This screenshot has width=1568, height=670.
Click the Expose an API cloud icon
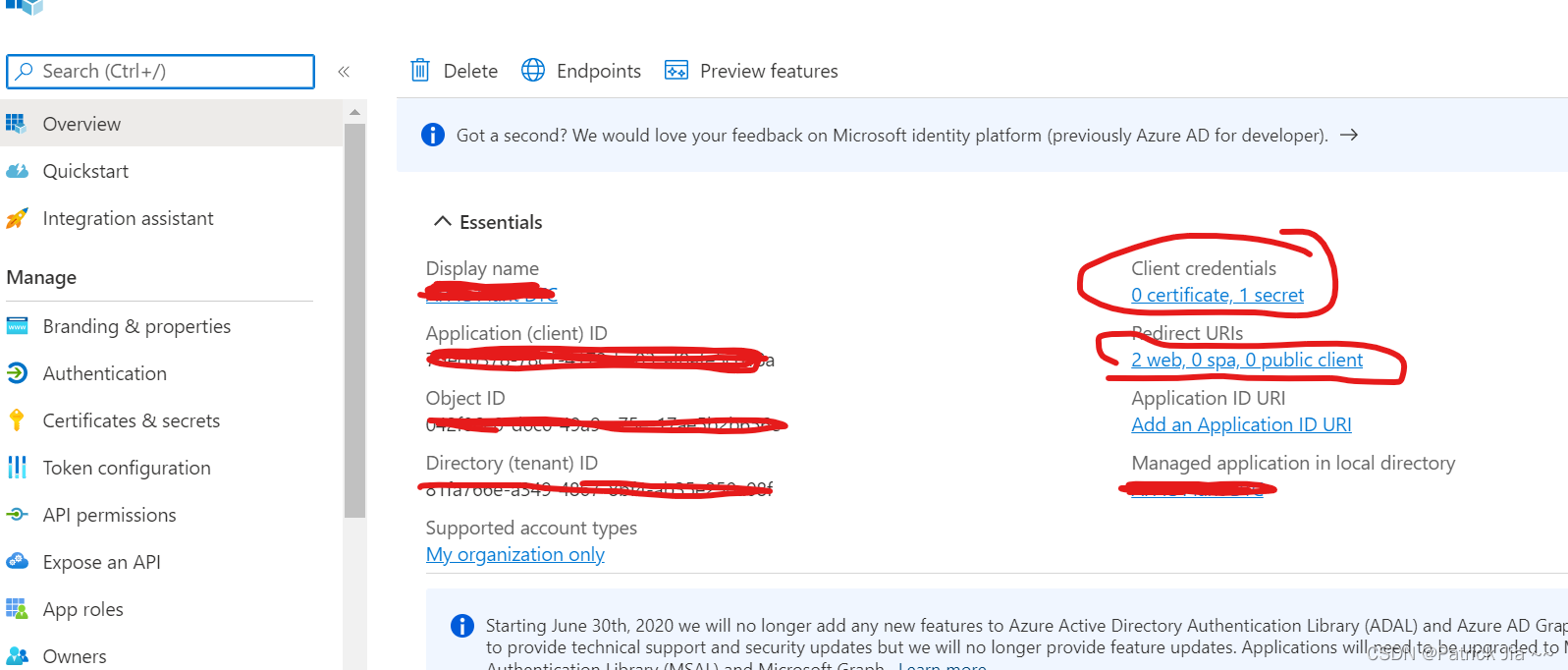point(17,562)
